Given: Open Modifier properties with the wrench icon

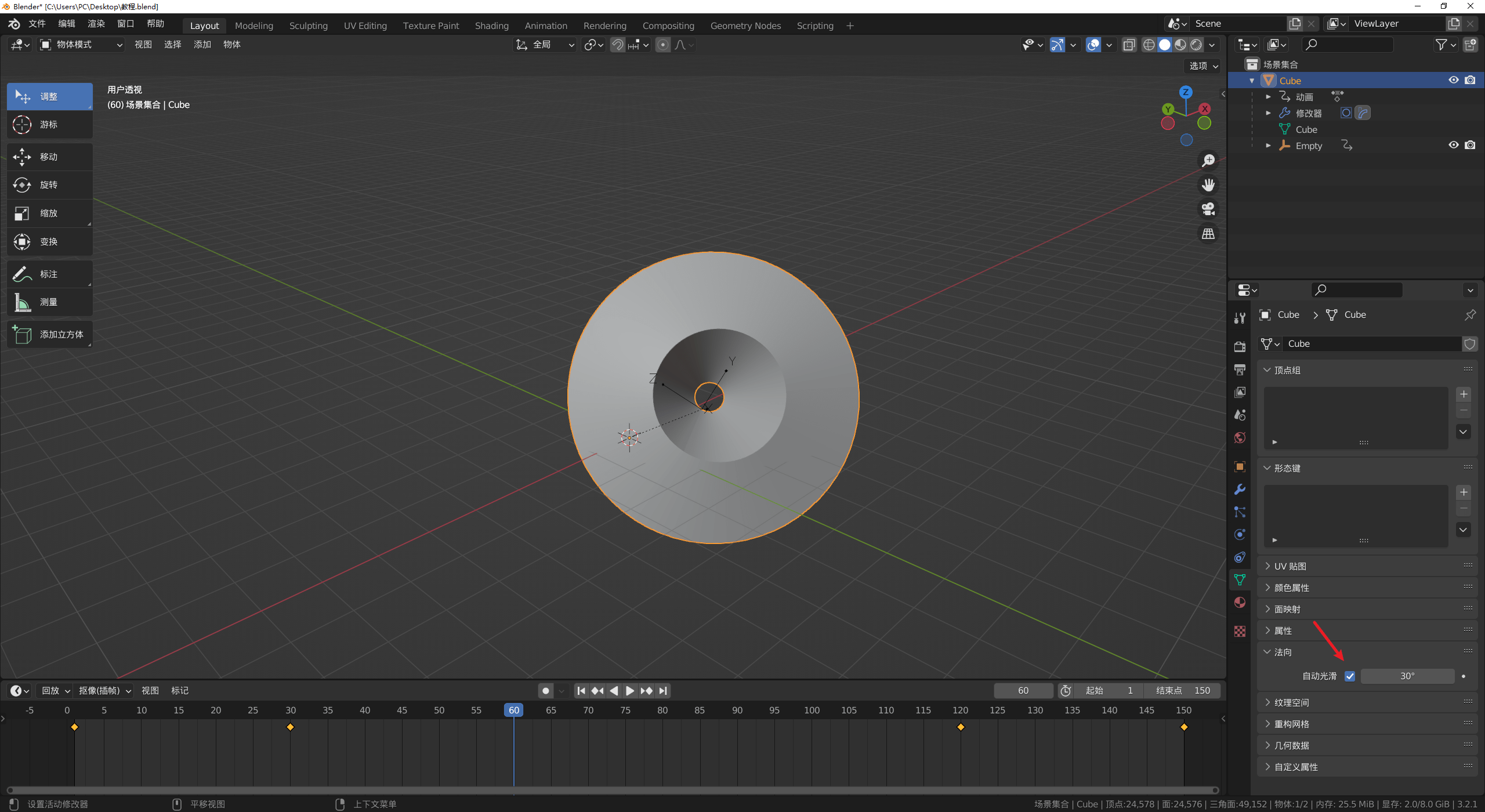Looking at the screenshot, I should coord(1239,489).
